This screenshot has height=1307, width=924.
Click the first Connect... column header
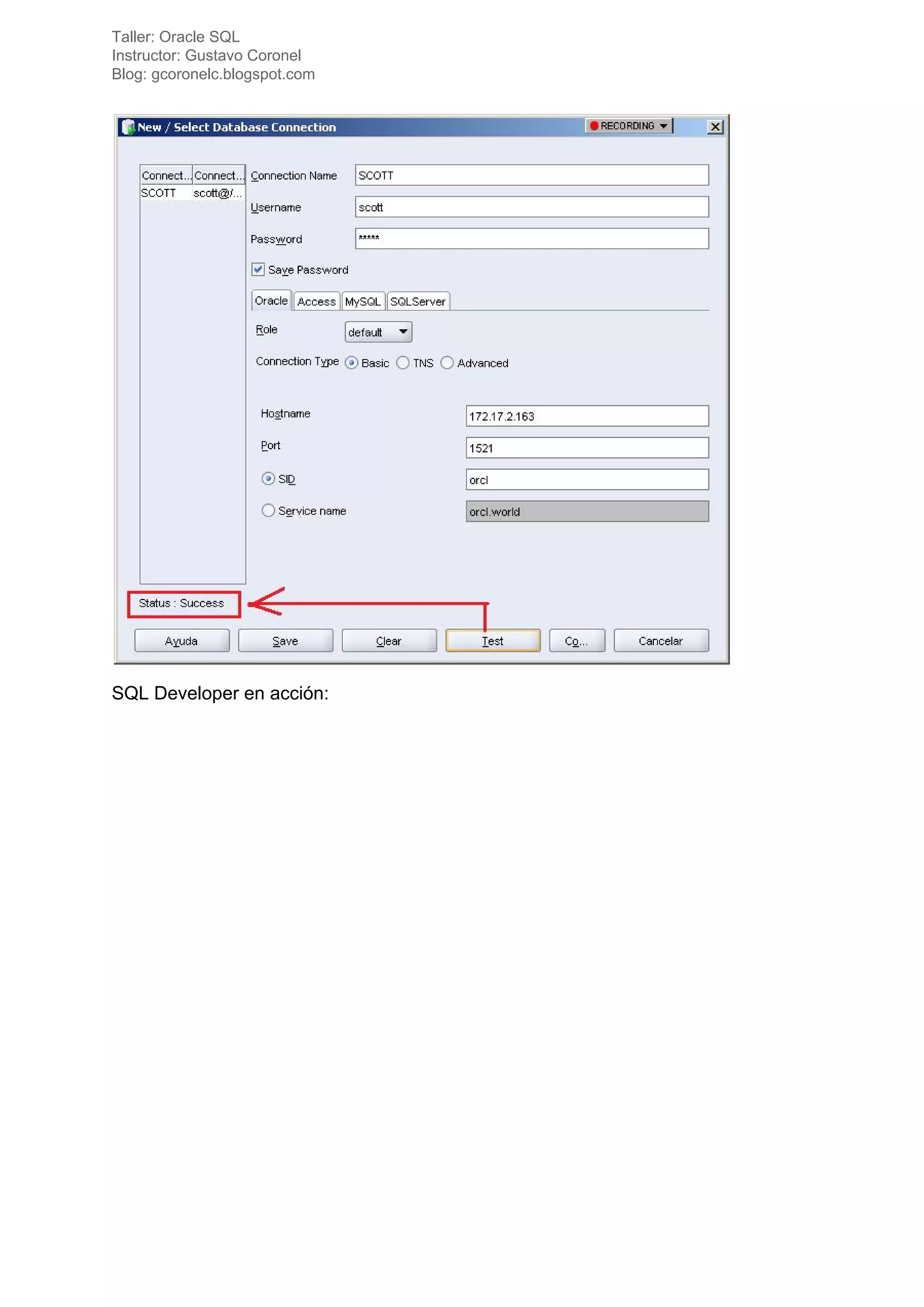pos(166,175)
